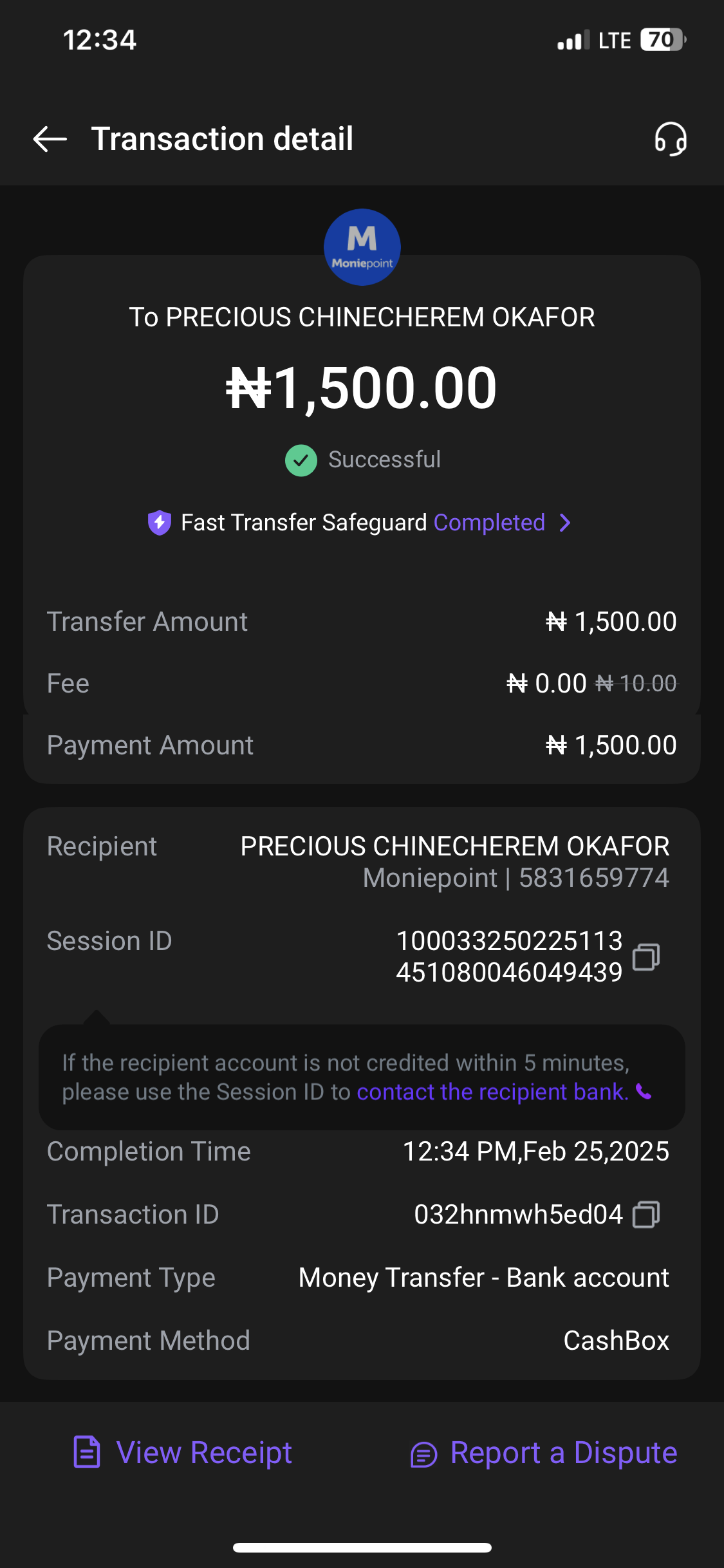Tap the back arrow icon
The image size is (724, 1568).
(x=50, y=139)
